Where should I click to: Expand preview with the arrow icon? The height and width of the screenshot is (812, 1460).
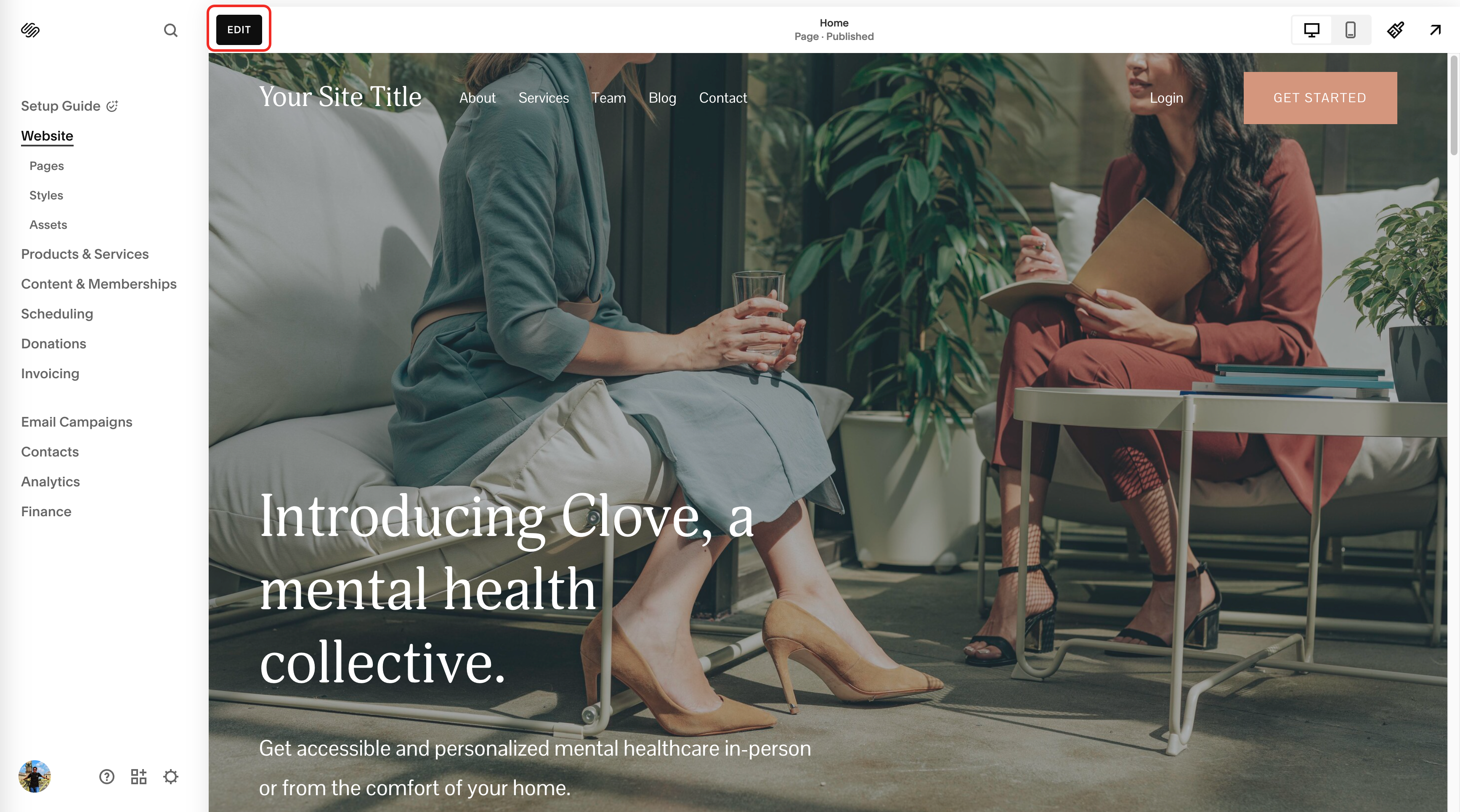(1435, 30)
